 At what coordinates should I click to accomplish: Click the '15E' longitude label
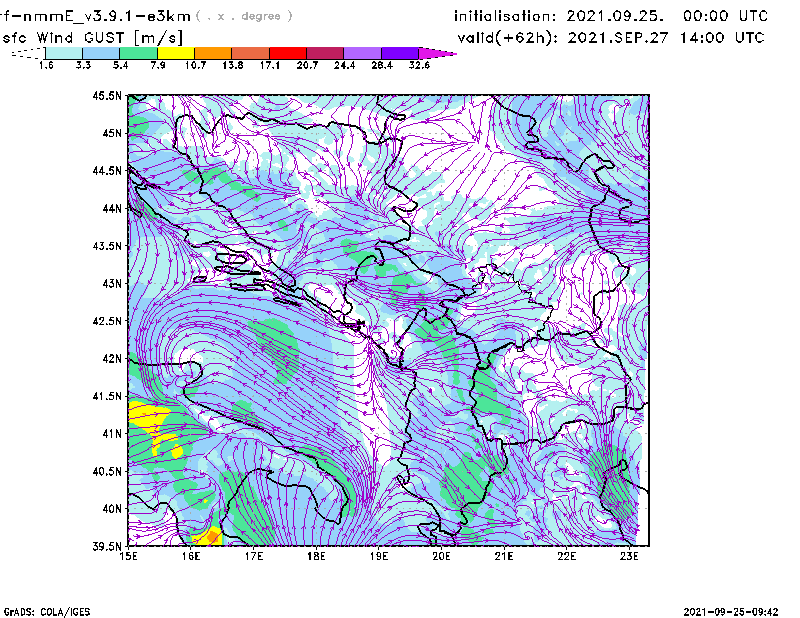(x=128, y=556)
